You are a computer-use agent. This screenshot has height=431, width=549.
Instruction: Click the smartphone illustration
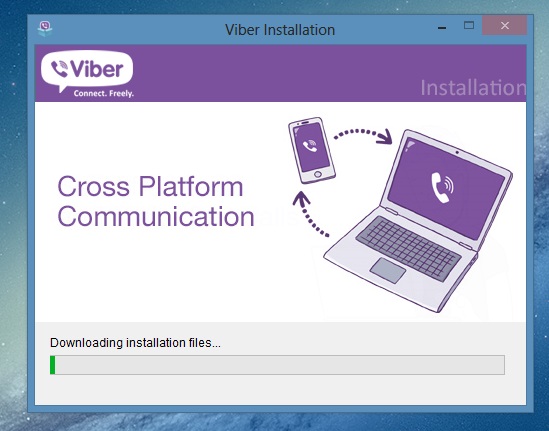point(312,150)
